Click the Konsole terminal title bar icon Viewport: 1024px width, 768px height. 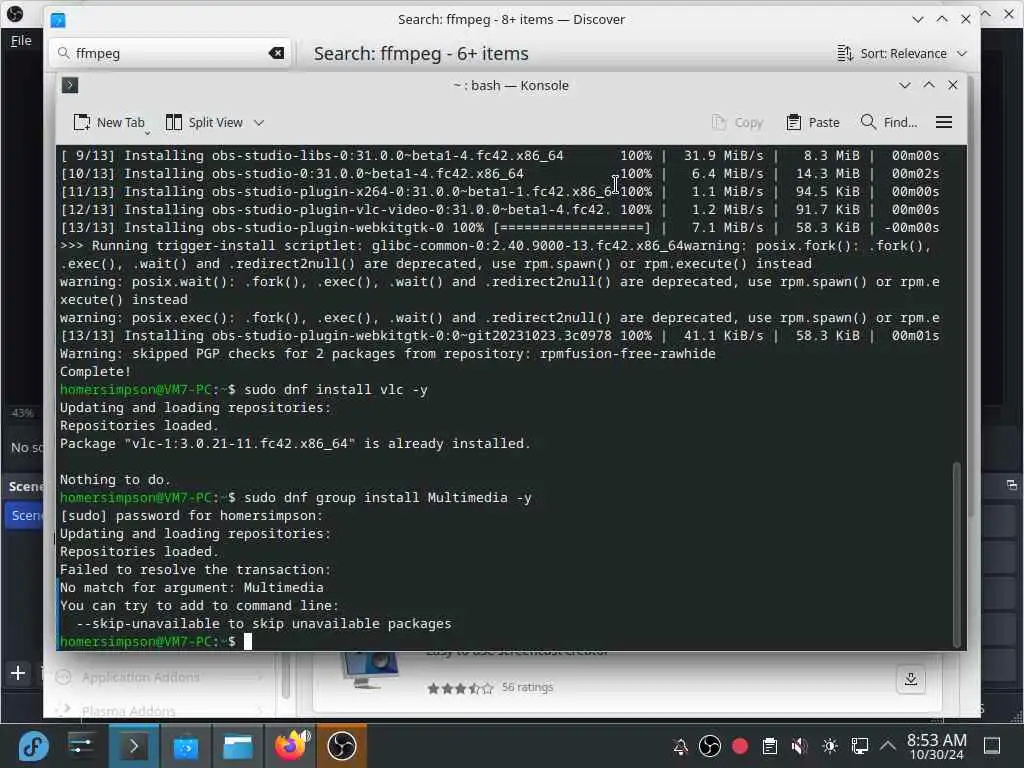[70, 86]
